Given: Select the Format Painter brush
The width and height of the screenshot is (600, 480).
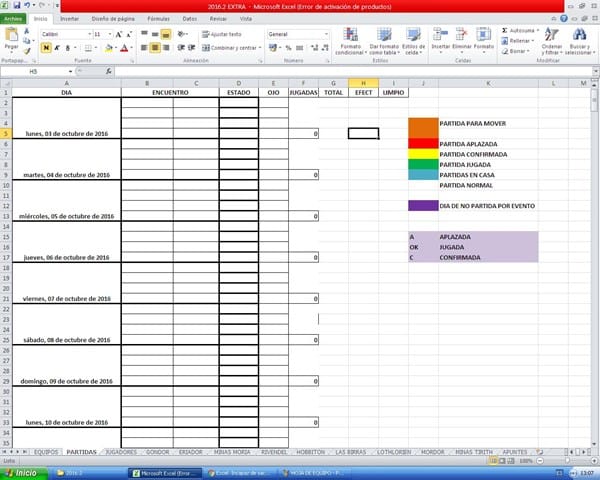Looking at the screenshot, I should (x=26, y=51).
